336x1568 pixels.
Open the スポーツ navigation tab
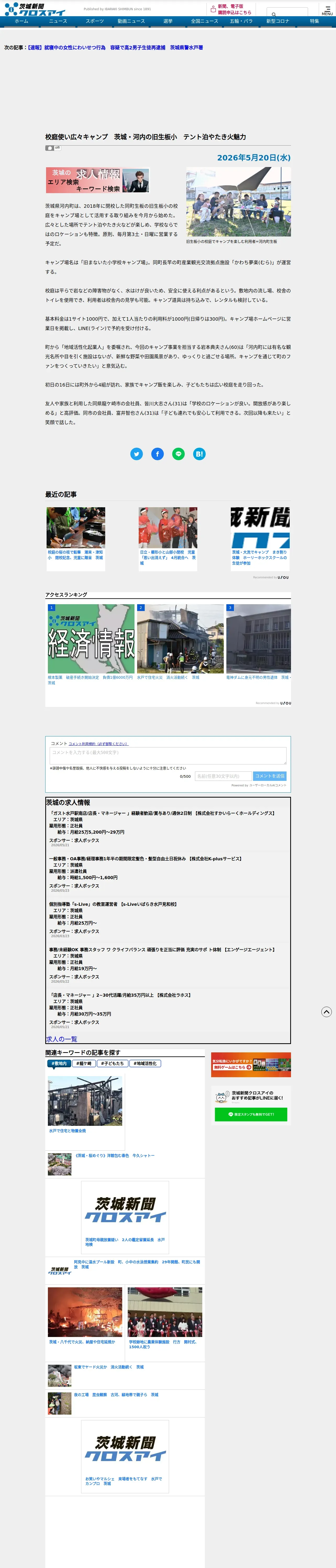click(94, 21)
